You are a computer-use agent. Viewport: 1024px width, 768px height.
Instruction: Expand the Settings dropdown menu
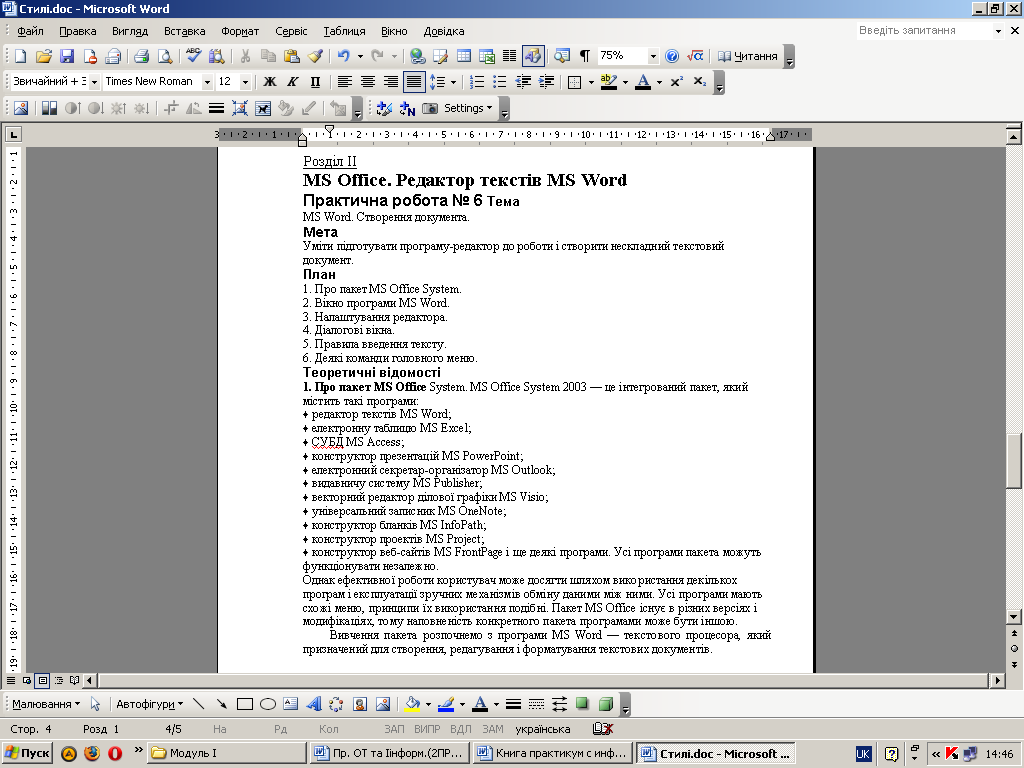(x=468, y=108)
